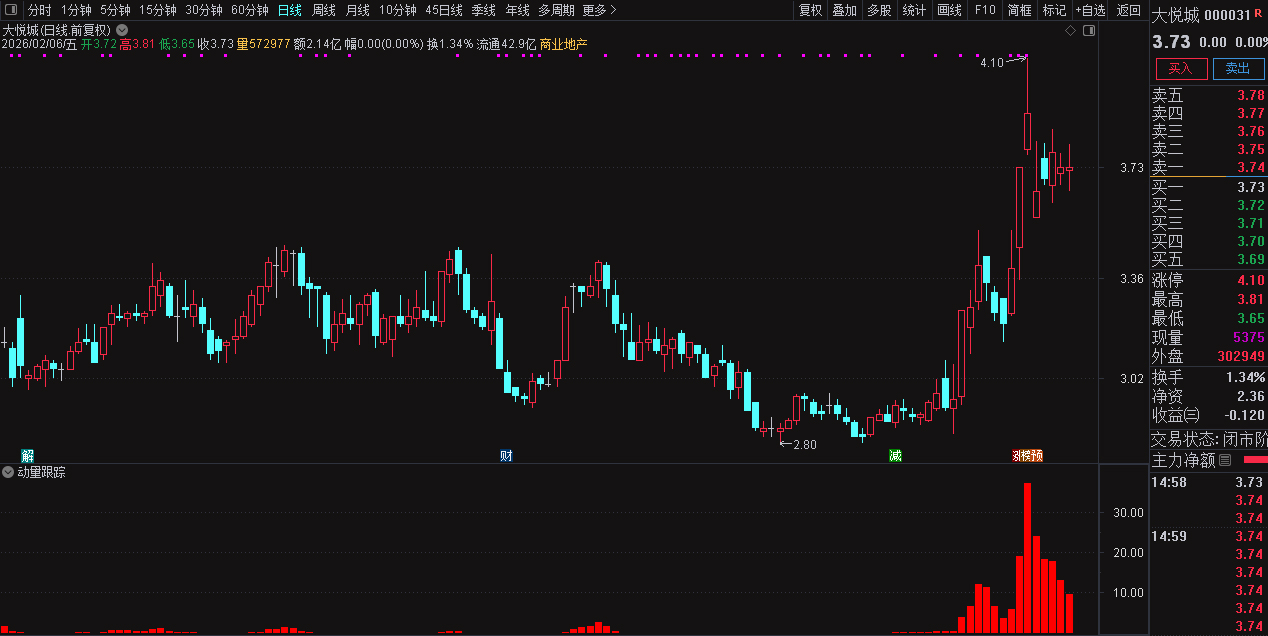Open the 多股 multi-stock view
This screenshot has height=636, width=1268.
click(x=879, y=10)
